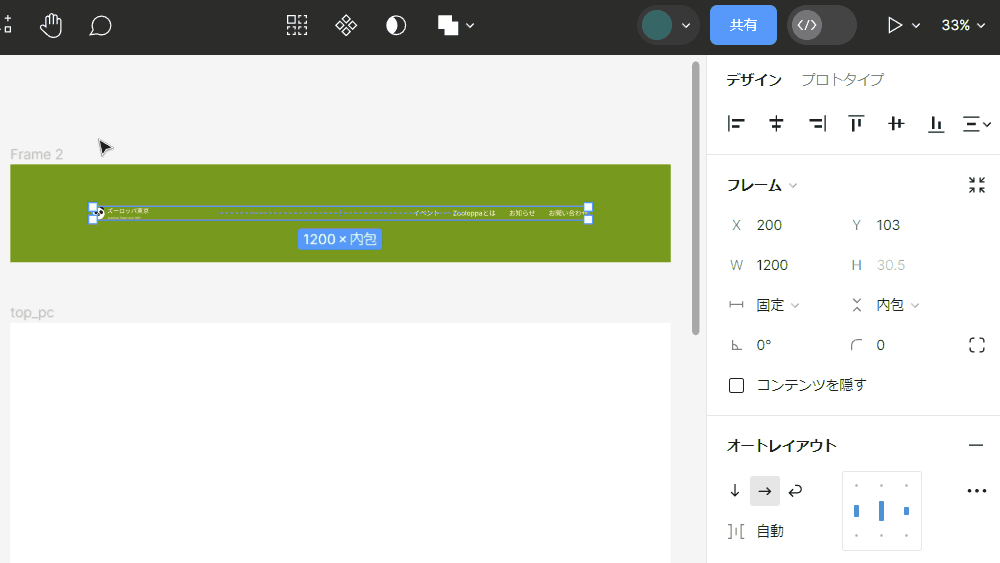
Task: Select the Frame 2 label
Action: click(x=36, y=154)
